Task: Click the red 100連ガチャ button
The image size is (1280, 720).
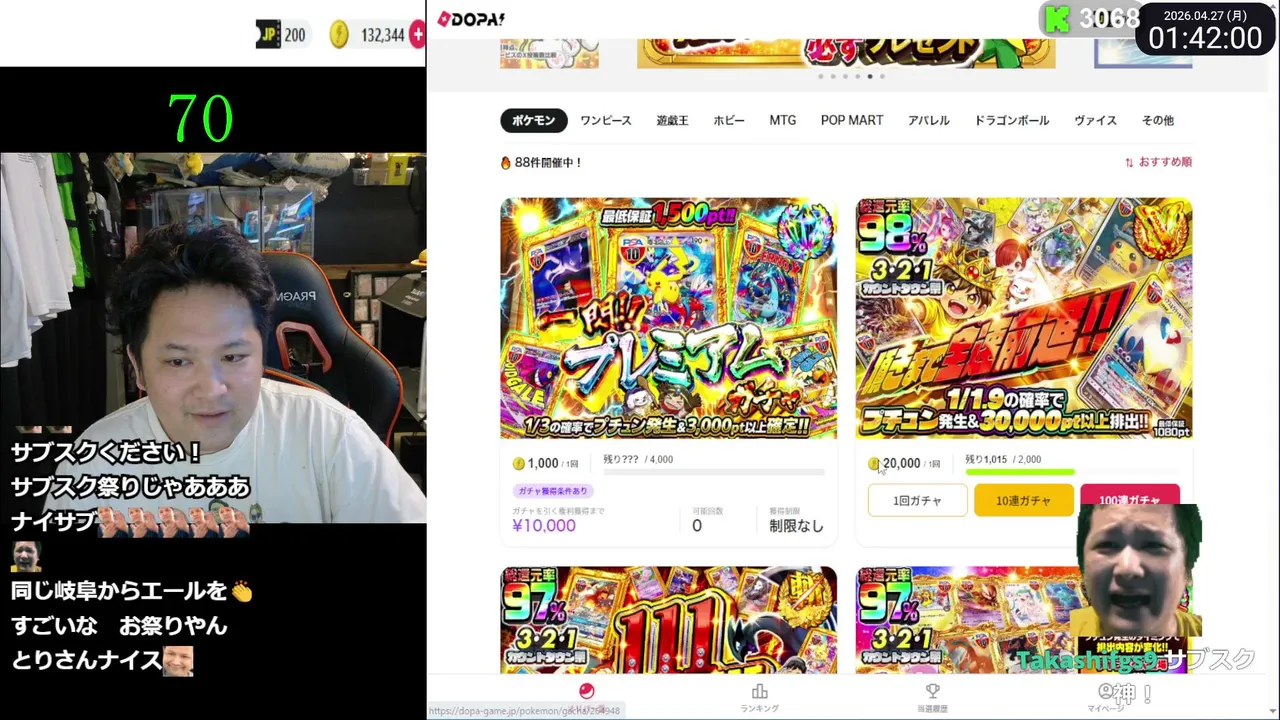Action: [x=1129, y=497]
